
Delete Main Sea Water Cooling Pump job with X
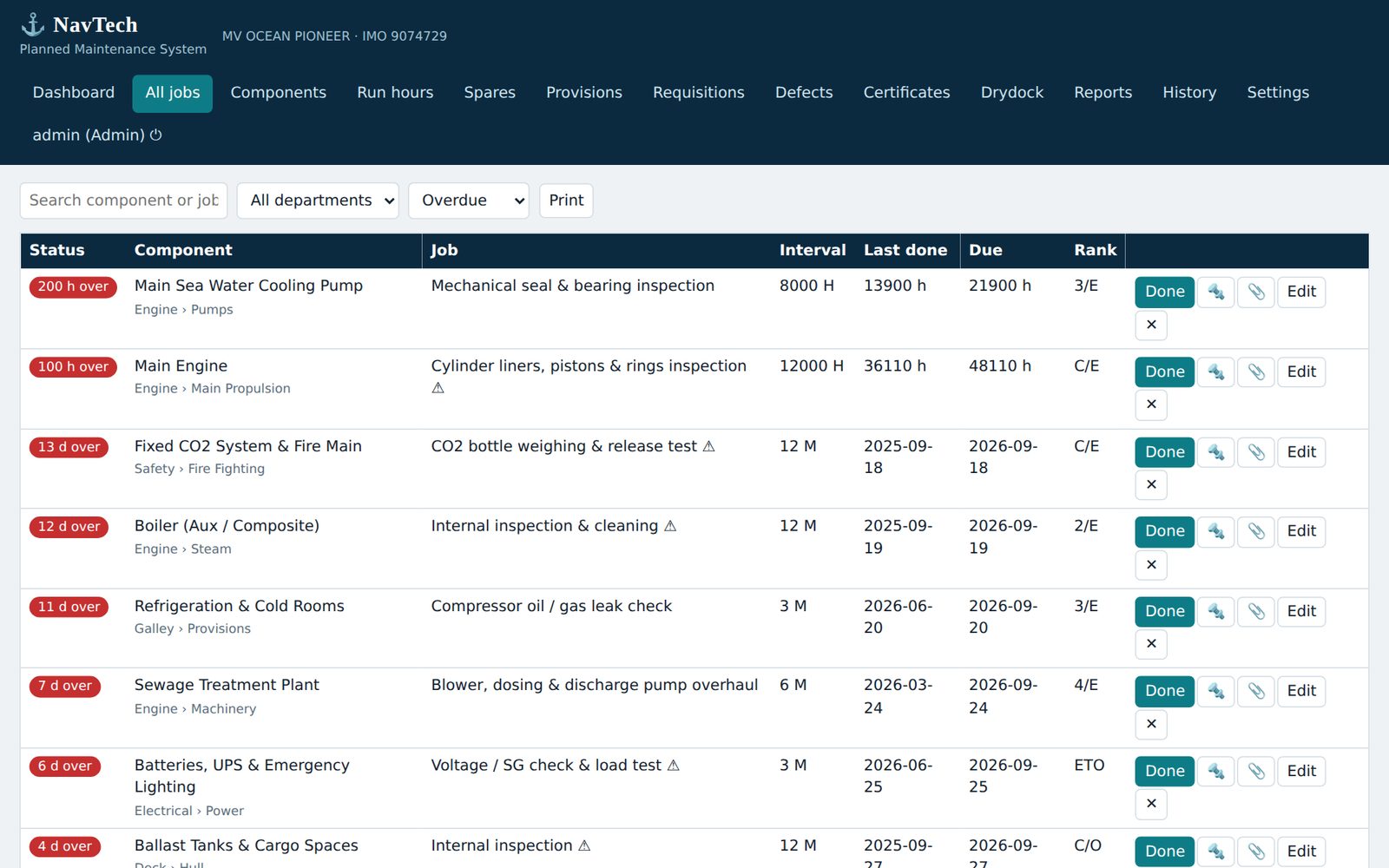(1151, 325)
